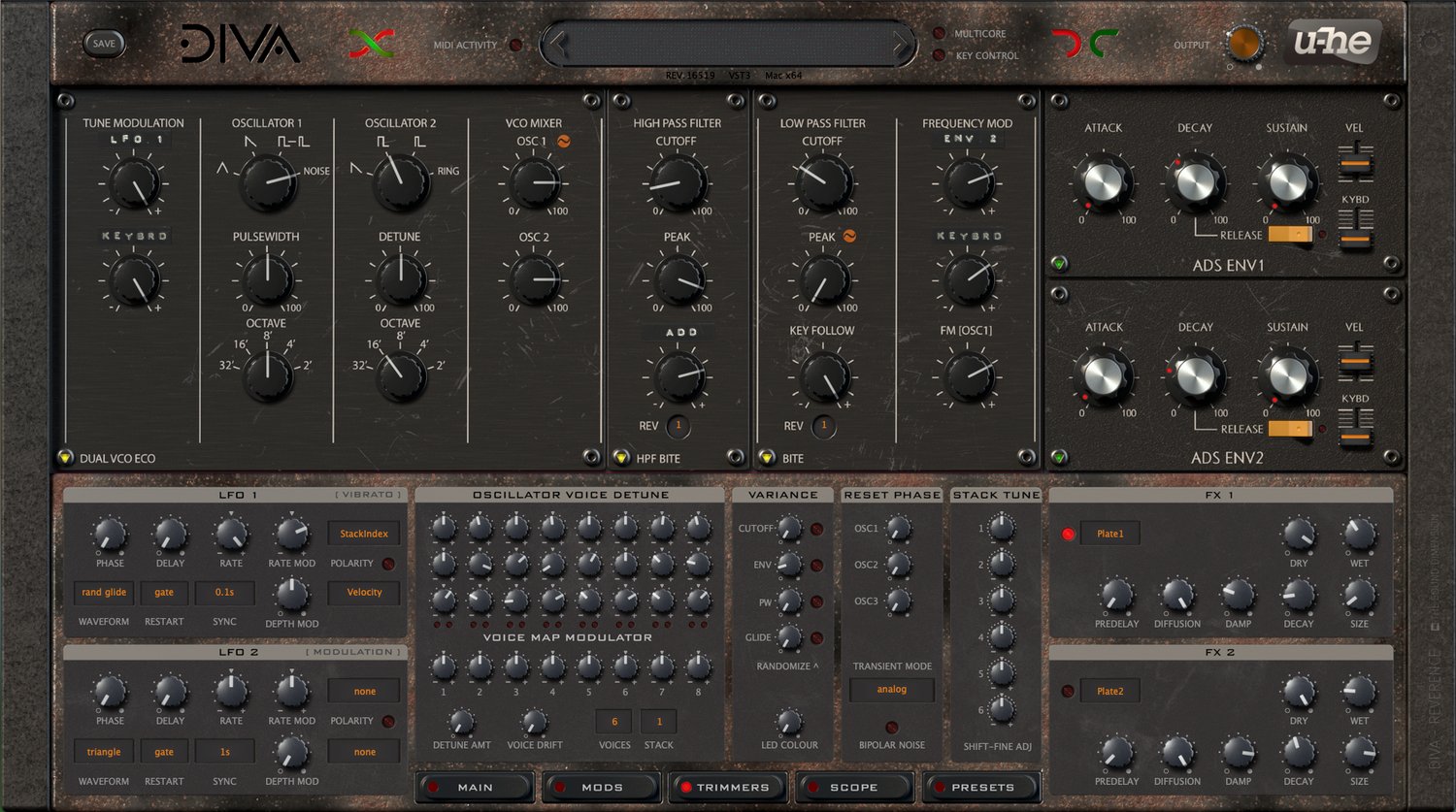Viewport: 1456px width, 812px height.
Task: Click the RESET PHASE OSC1 knob
Action: click(899, 529)
